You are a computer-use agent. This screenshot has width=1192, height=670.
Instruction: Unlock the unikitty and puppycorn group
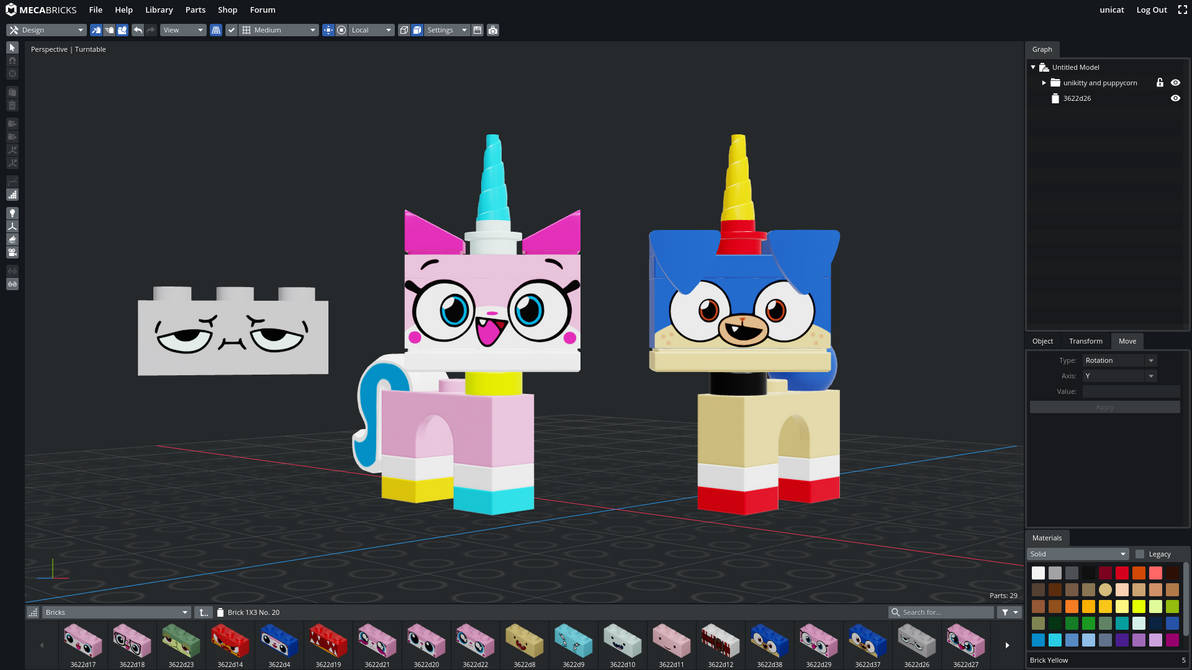tap(1160, 82)
